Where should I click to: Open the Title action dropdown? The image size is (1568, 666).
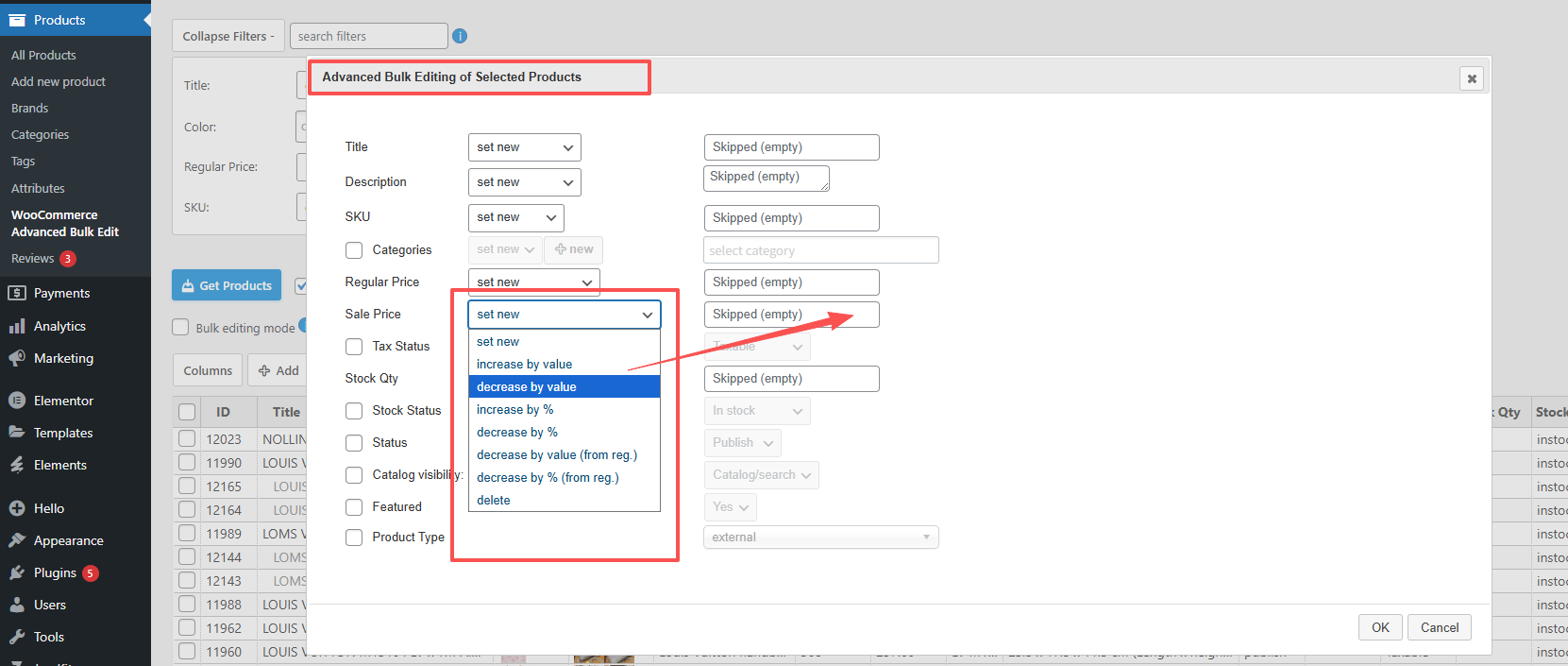point(524,147)
